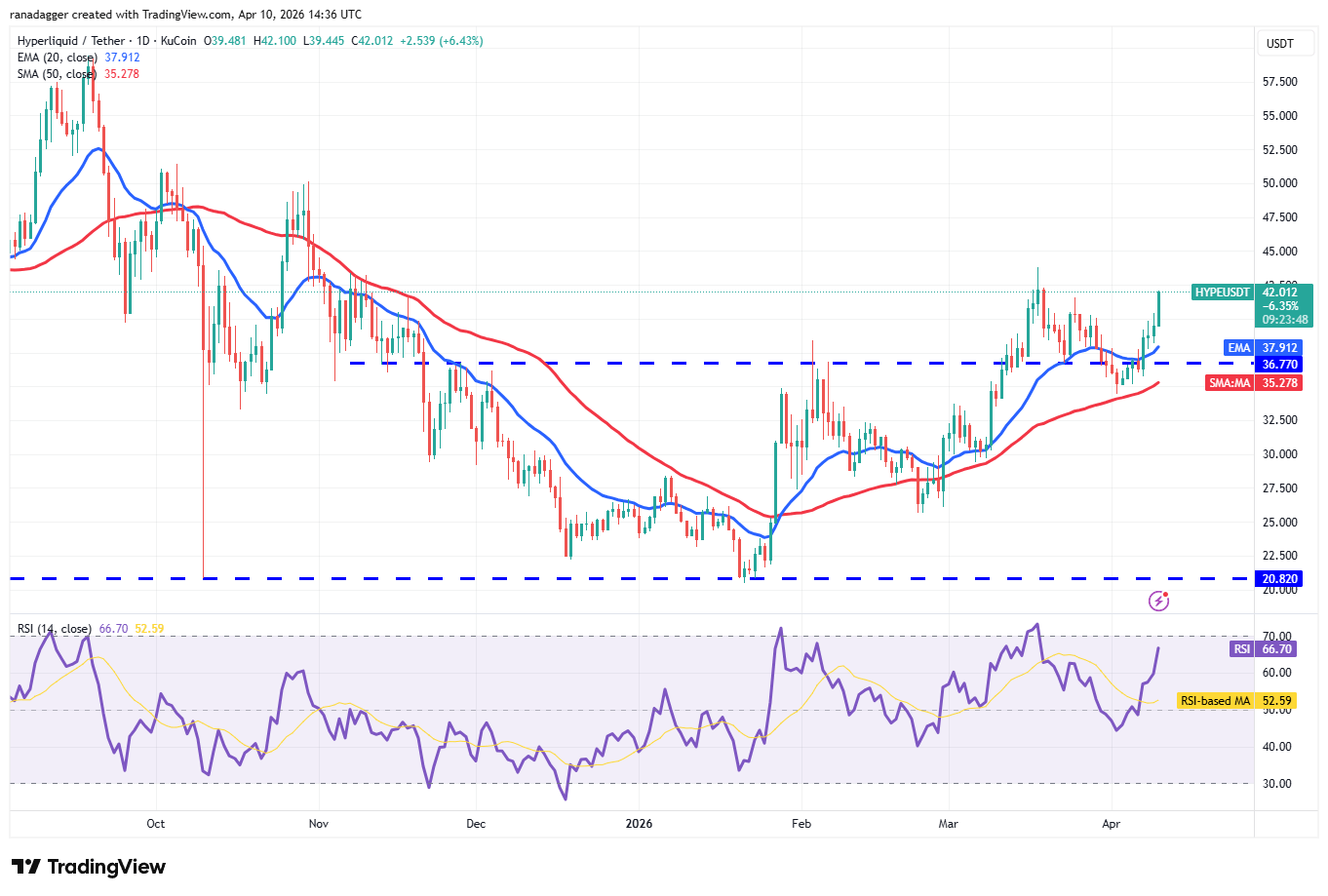Click the red SMA:MA 35.278 label
The width and height of the screenshot is (1328, 896).
(1254, 383)
